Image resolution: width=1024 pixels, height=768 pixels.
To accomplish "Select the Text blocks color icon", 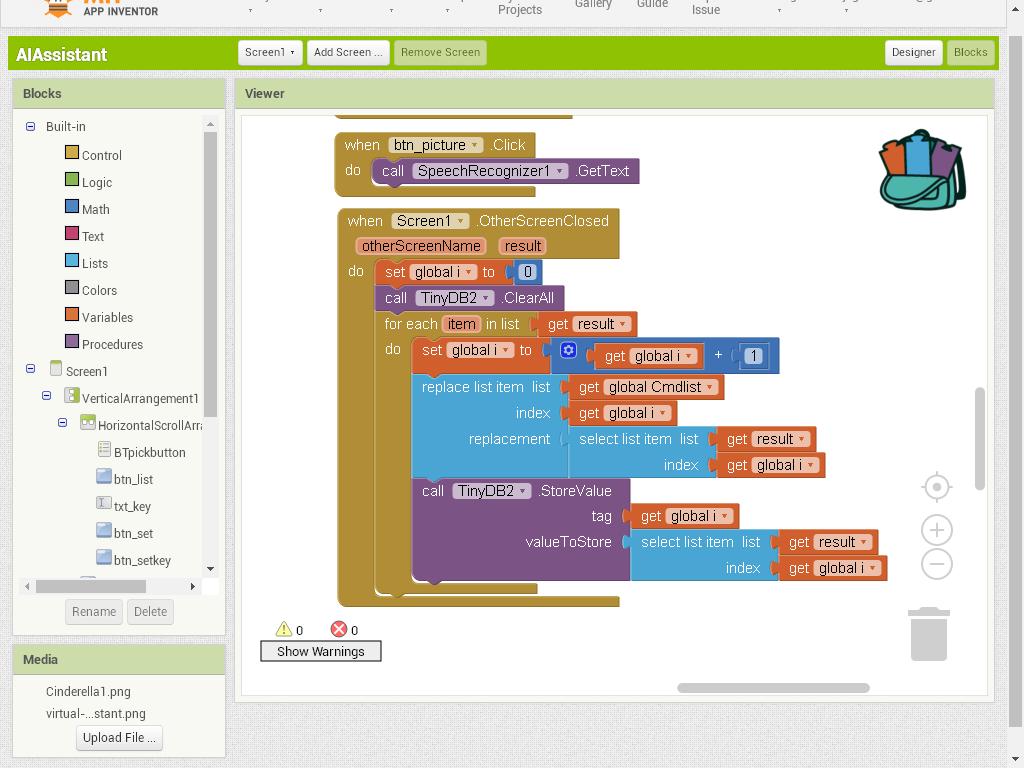I will [72, 233].
